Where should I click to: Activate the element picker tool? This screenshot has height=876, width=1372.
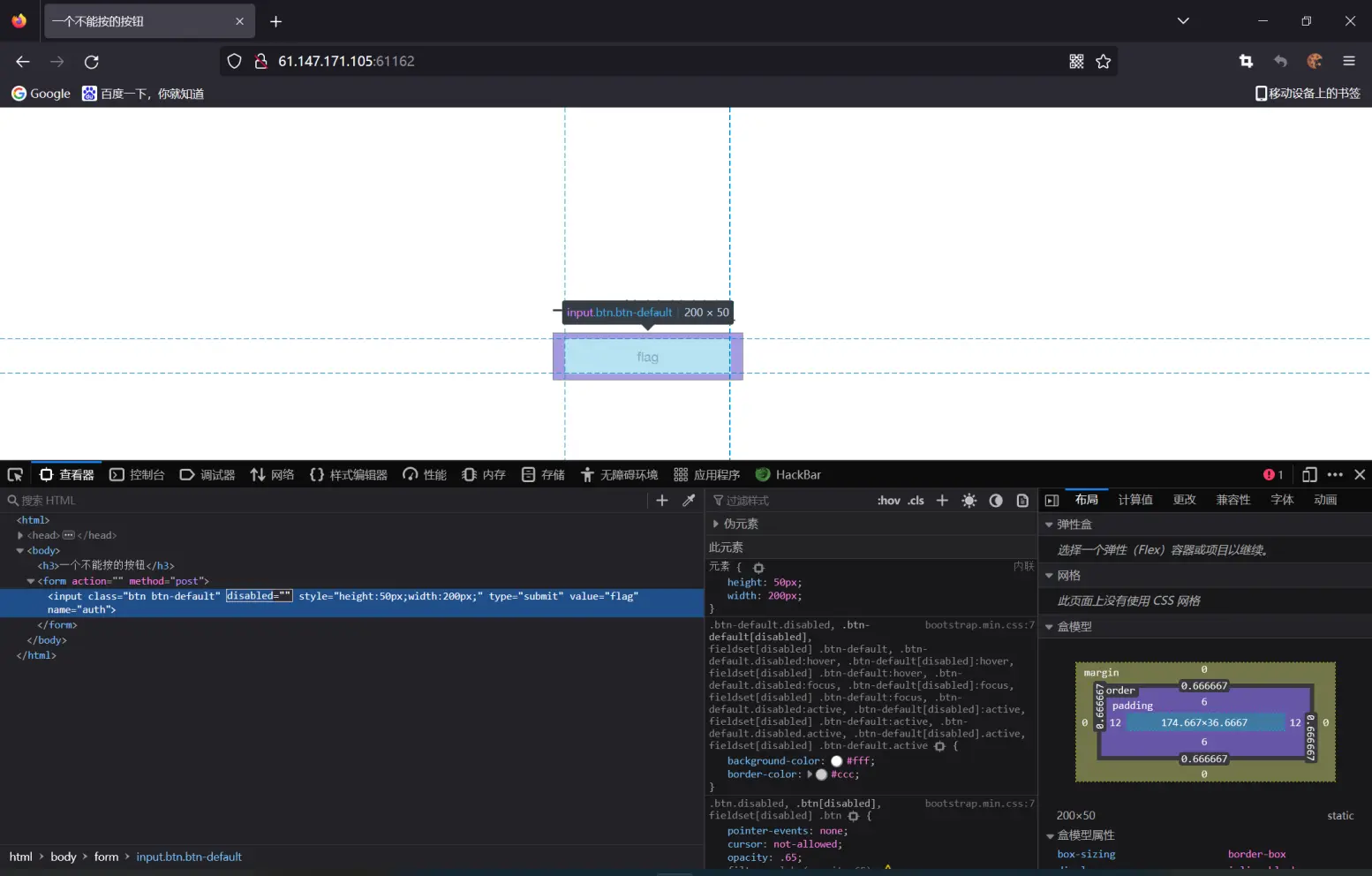(x=15, y=475)
